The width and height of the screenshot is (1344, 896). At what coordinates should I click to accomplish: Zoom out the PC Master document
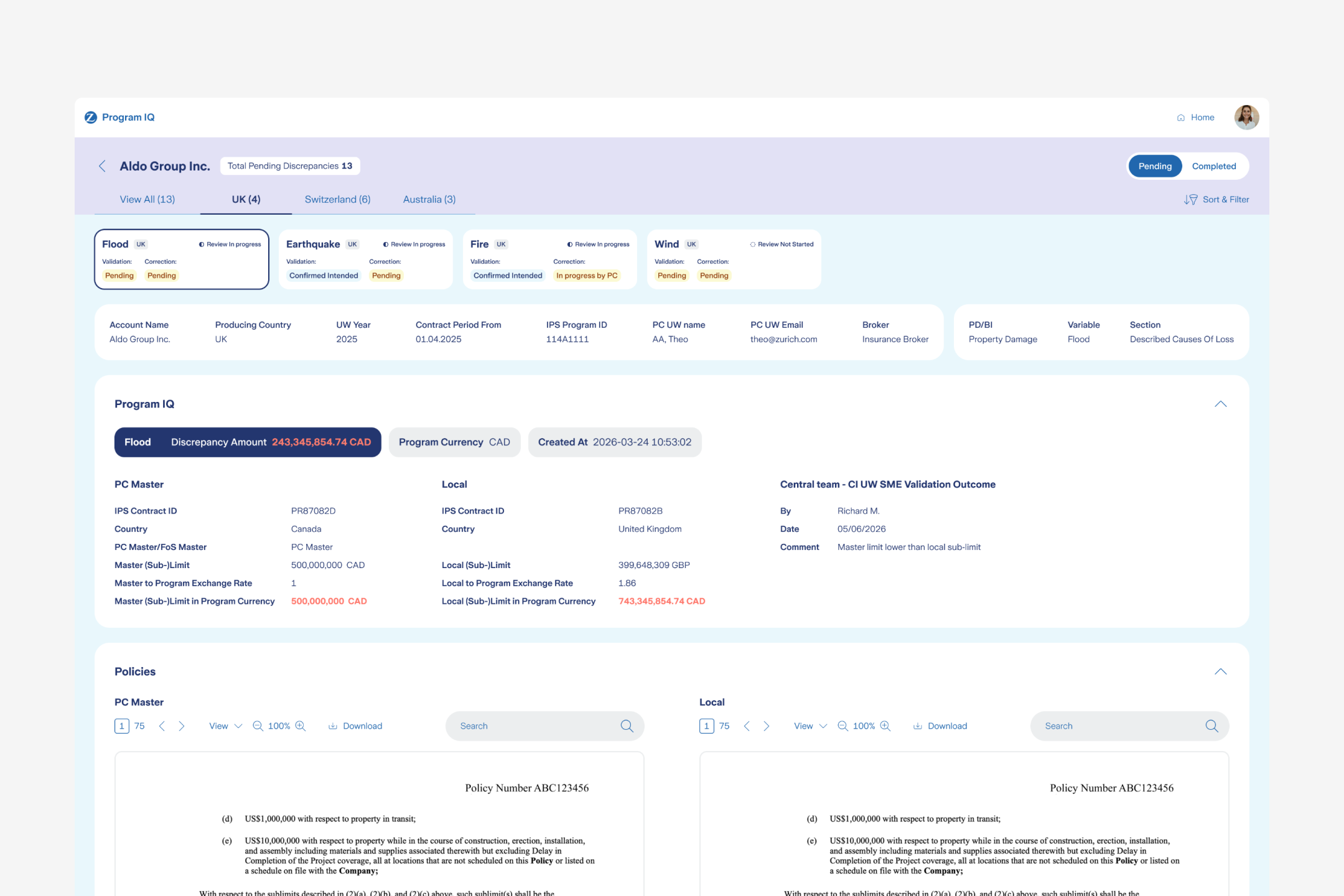coord(258,726)
